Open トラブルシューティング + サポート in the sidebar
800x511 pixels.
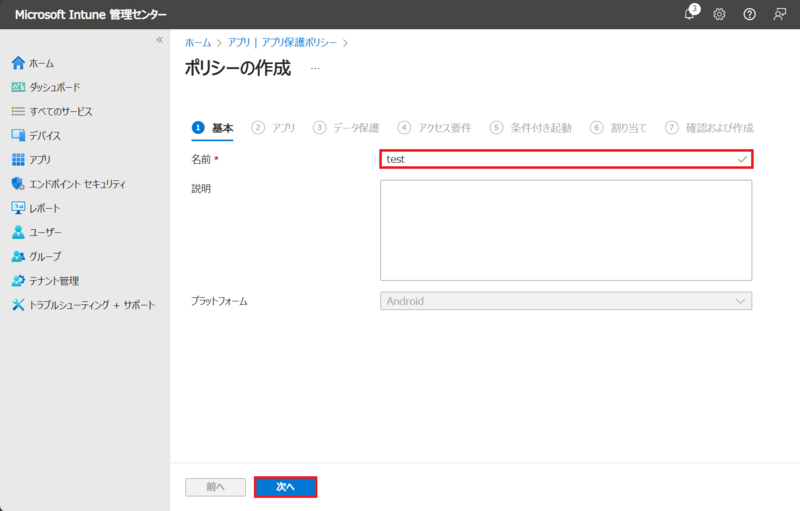(x=92, y=305)
